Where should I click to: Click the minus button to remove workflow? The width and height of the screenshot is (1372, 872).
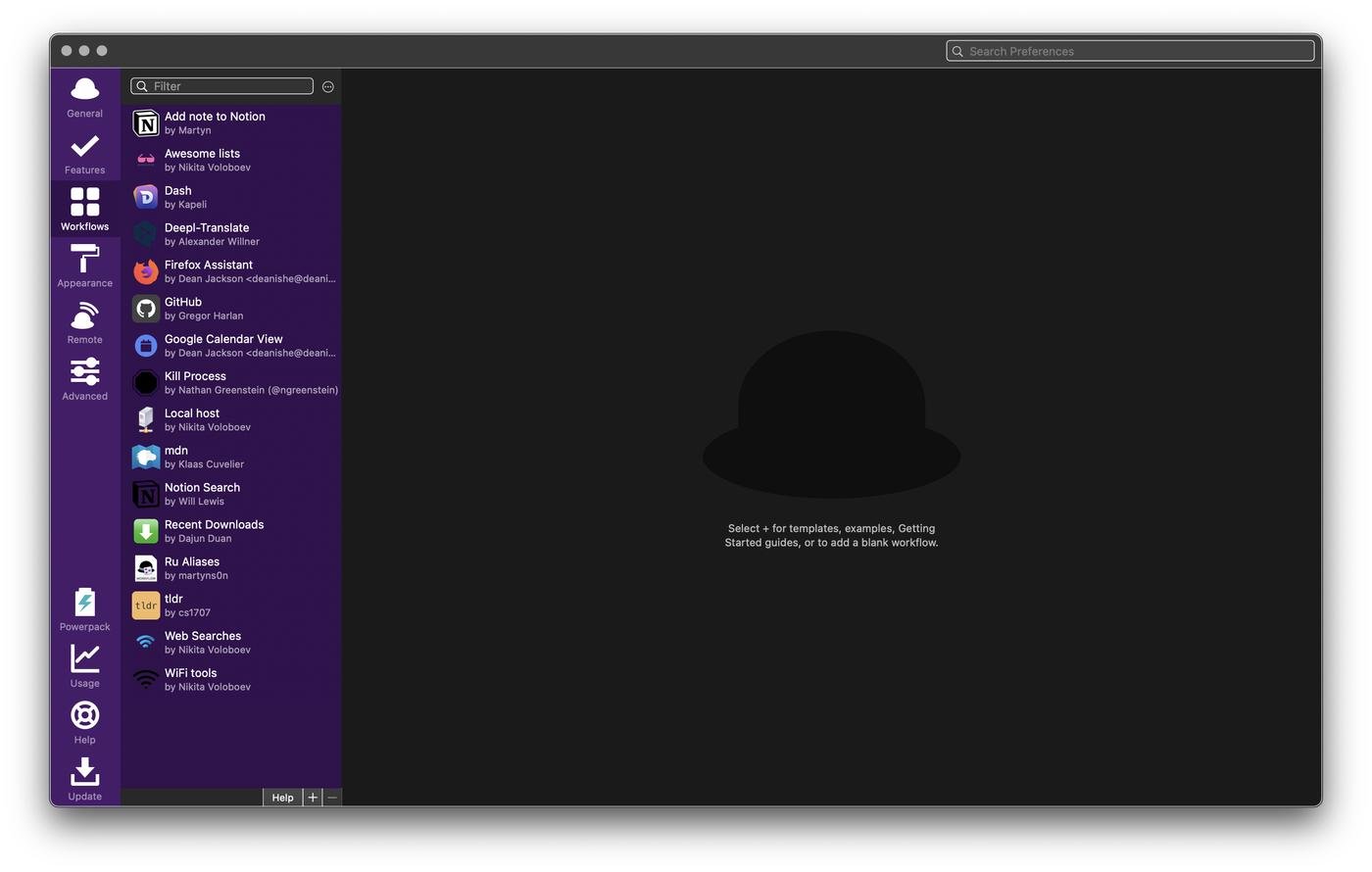[332, 798]
